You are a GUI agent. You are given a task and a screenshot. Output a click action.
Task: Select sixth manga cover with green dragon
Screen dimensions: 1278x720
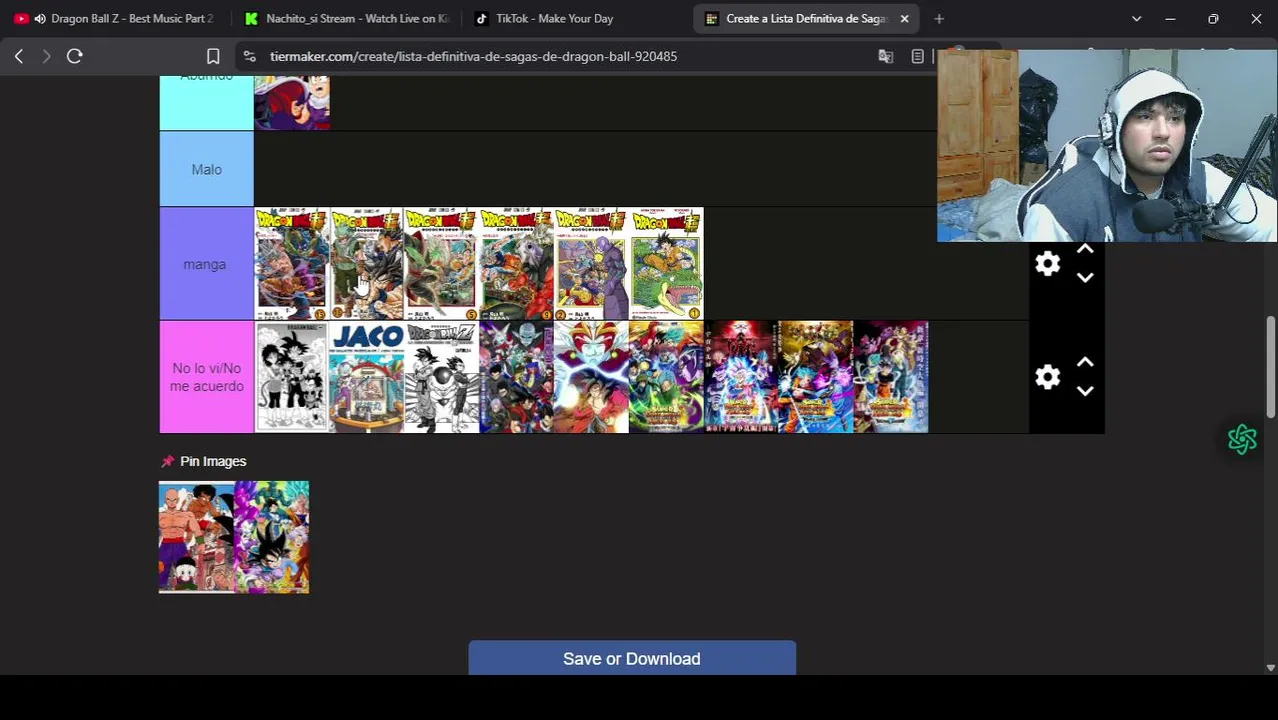tap(666, 264)
